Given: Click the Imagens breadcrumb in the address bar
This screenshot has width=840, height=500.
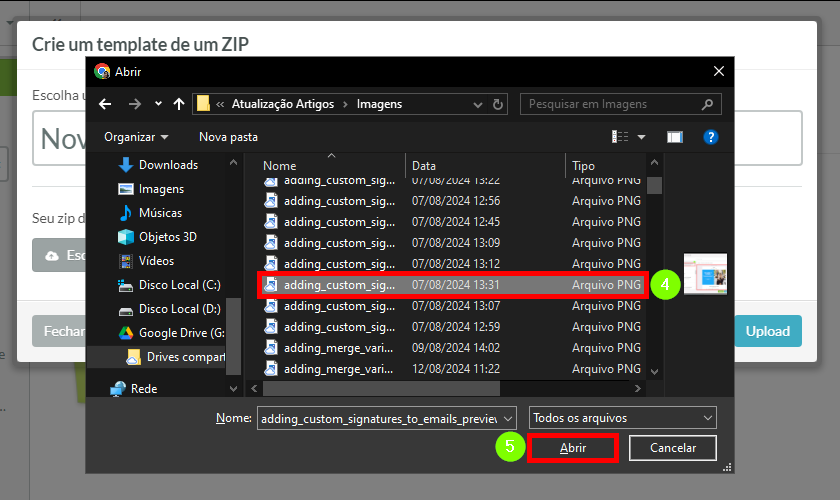Looking at the screenshot, I should pyautogui.click(x=379, y=104).
